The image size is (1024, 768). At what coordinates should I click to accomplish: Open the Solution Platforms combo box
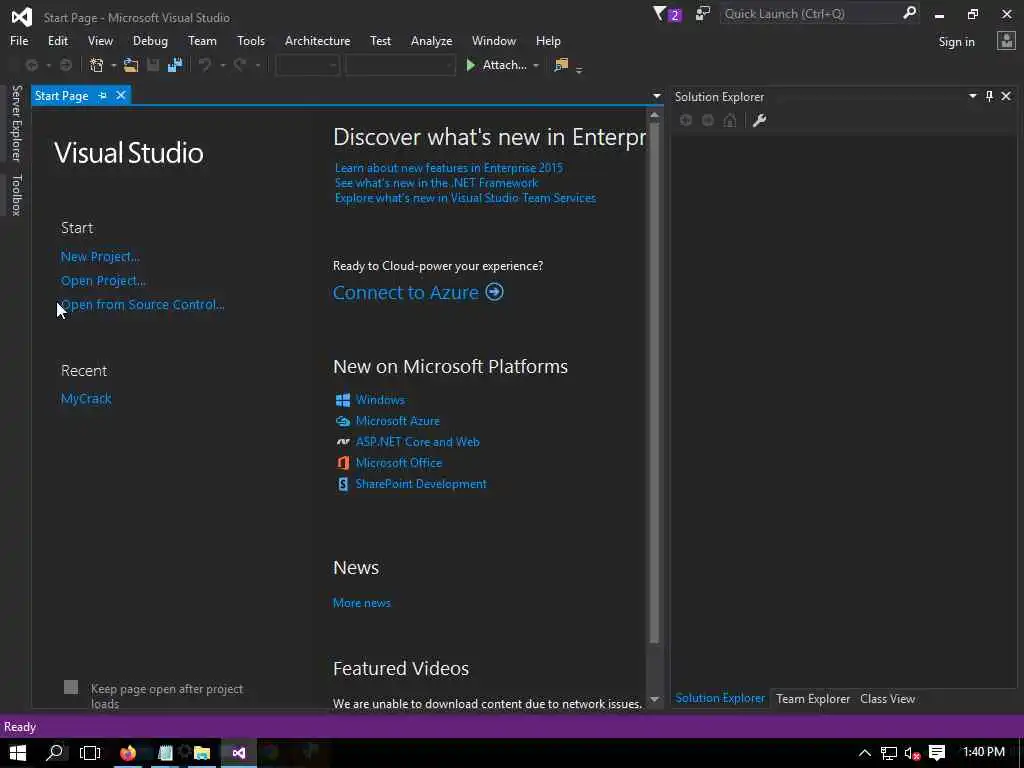click(x=400, y=65)
